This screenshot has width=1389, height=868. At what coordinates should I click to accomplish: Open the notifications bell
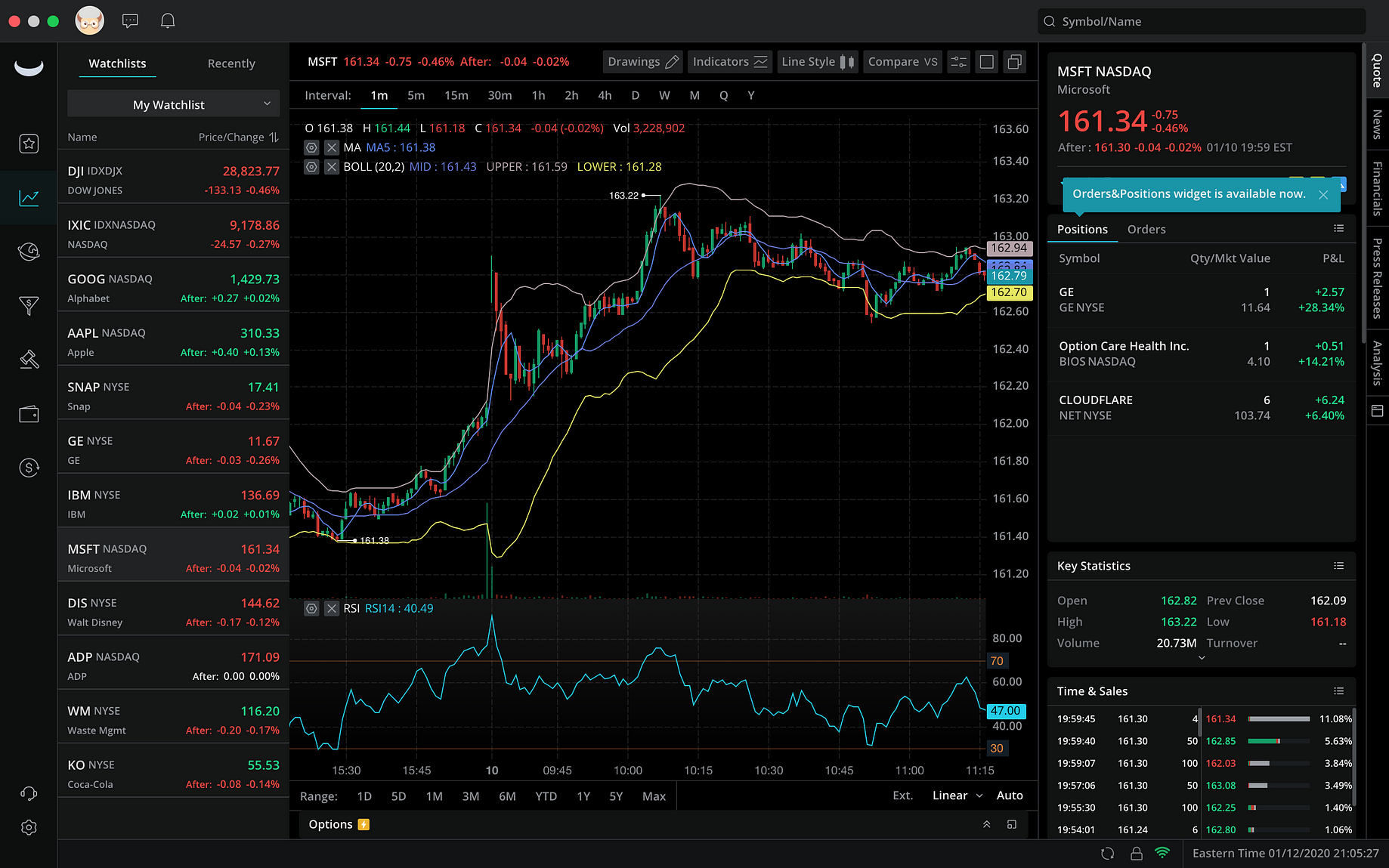click(168, 21)
